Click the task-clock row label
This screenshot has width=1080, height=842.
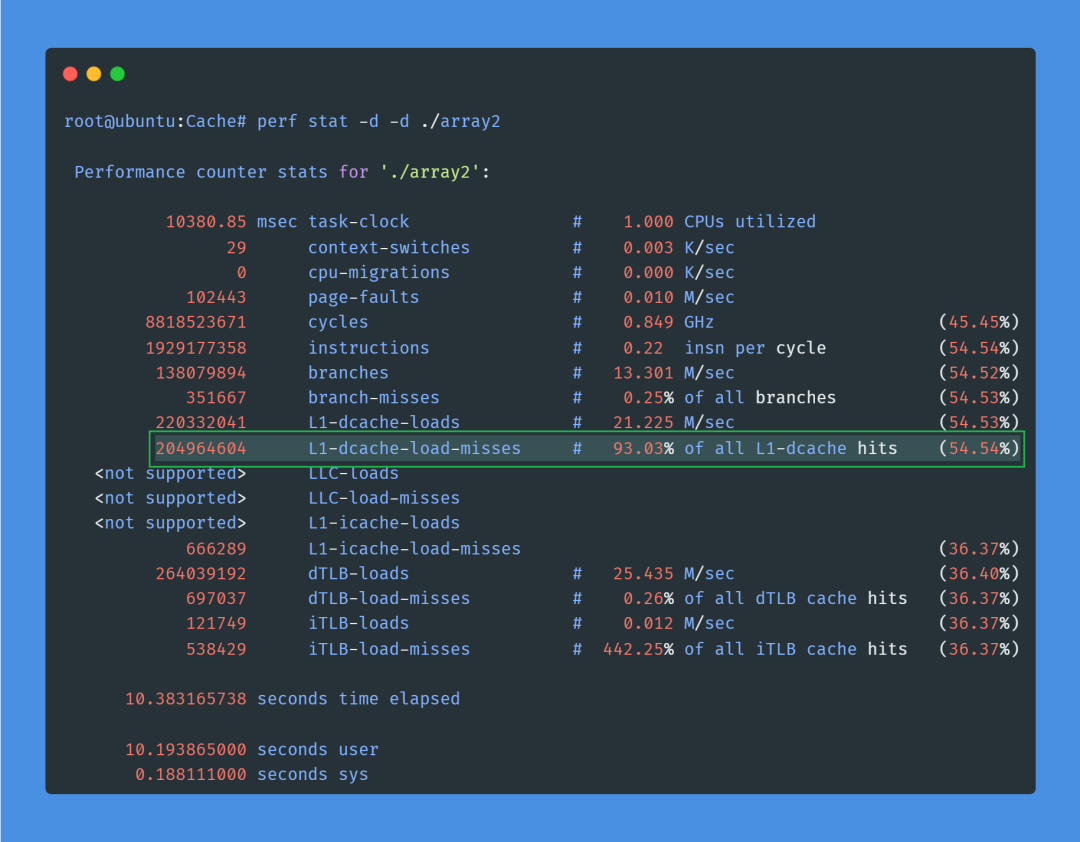(x=358, y=222)
